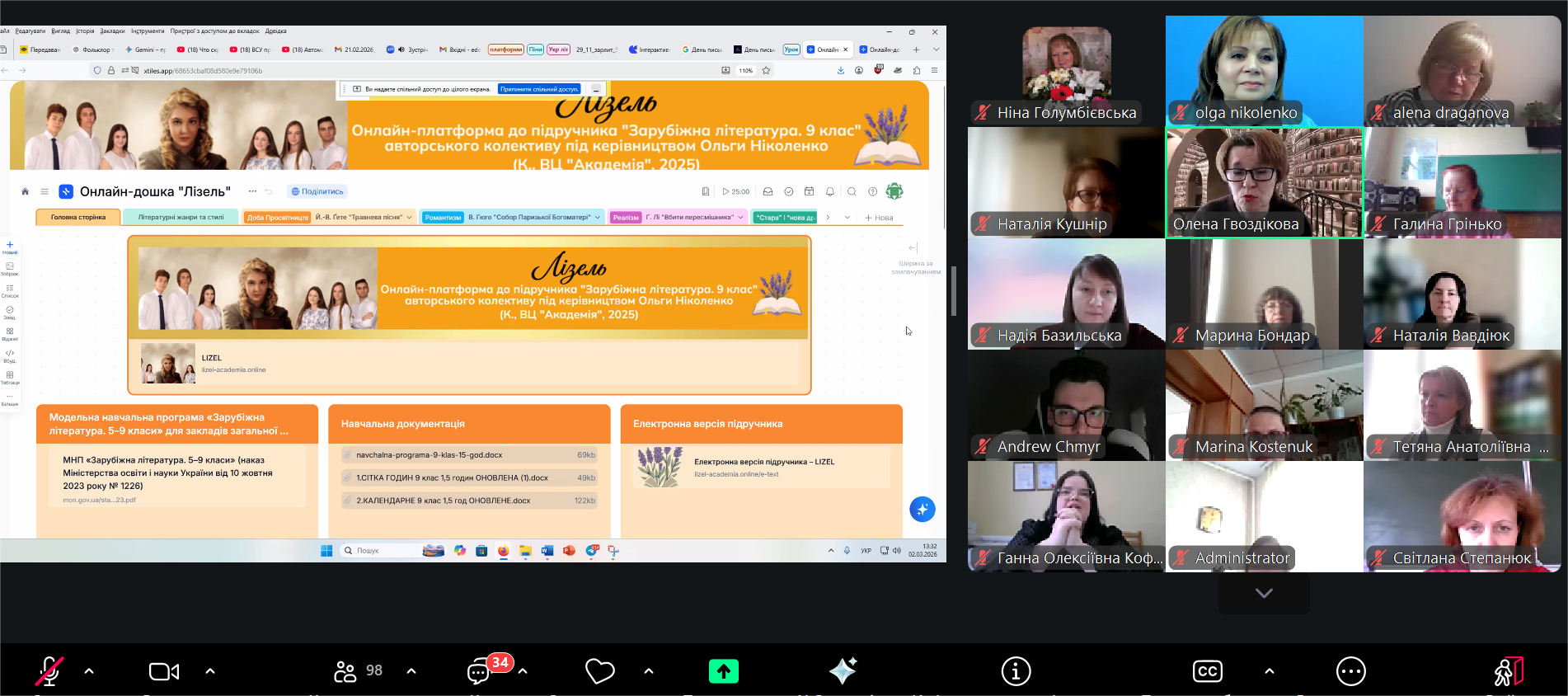This screenshot has width=1568, height=696.
Task: Expand audio options arrow beside the microphone
Action: pyautogui.click(x=89, y=671)
